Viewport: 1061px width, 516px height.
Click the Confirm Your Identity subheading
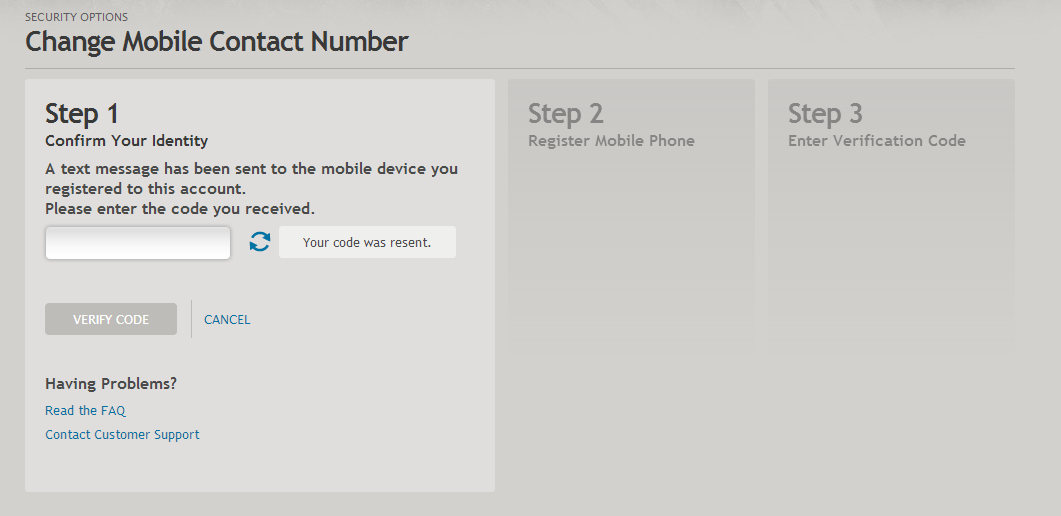(x=127, y=141)
